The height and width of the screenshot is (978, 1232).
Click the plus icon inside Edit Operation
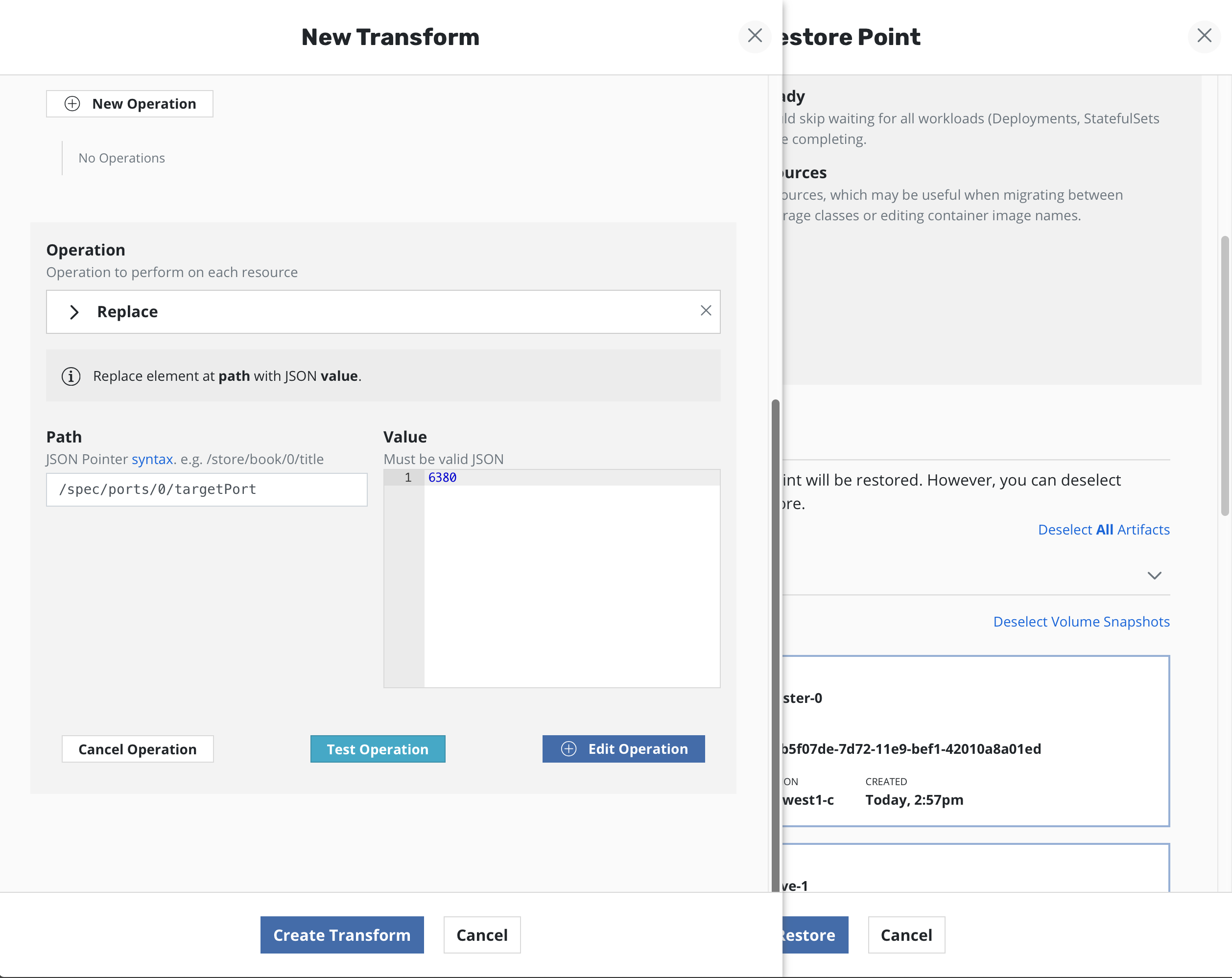point(569,749)
